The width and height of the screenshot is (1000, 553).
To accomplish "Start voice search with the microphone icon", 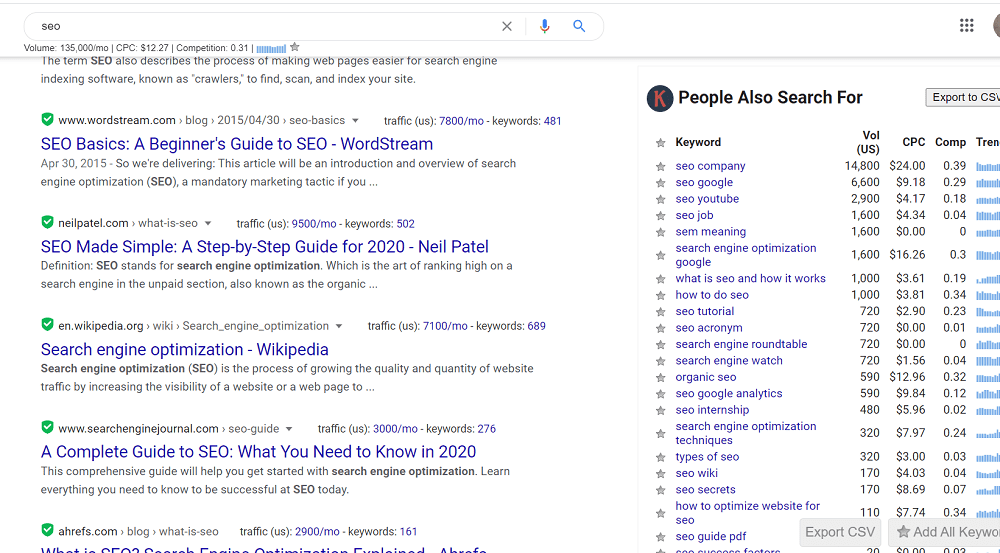I will (x=544, y=26).
